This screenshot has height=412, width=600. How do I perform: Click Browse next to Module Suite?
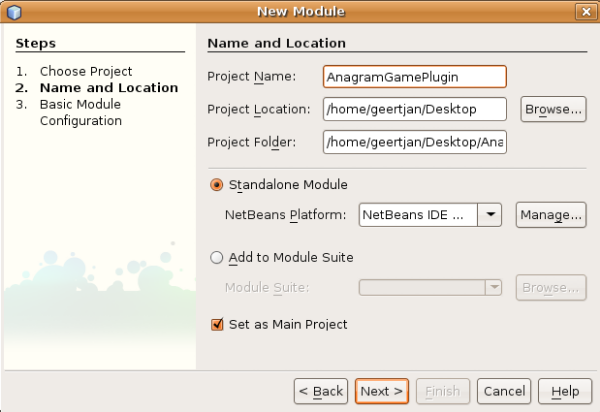pos(551,287)
